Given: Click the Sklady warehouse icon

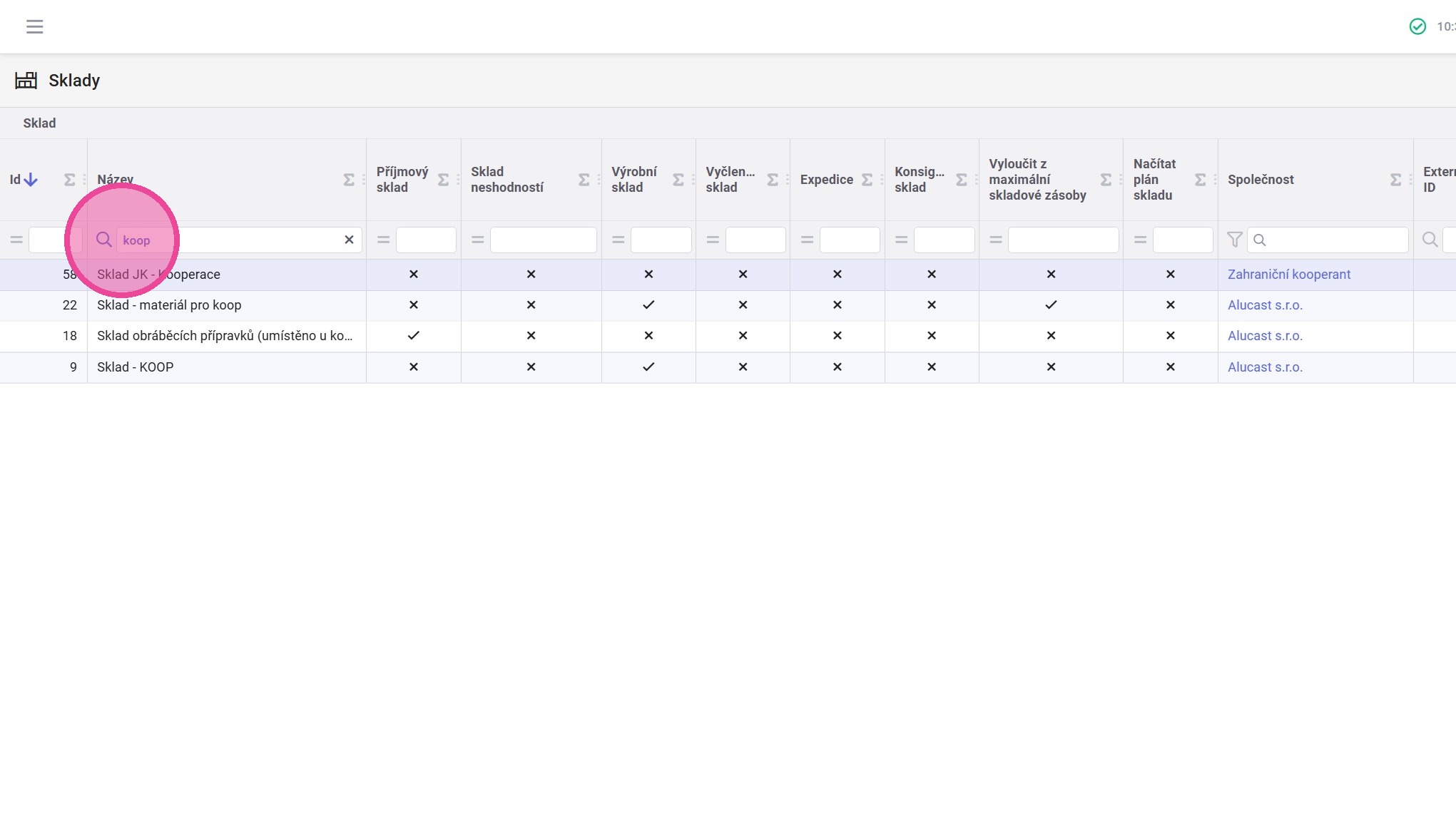Looking at the screenshot, I should [26, 80].
